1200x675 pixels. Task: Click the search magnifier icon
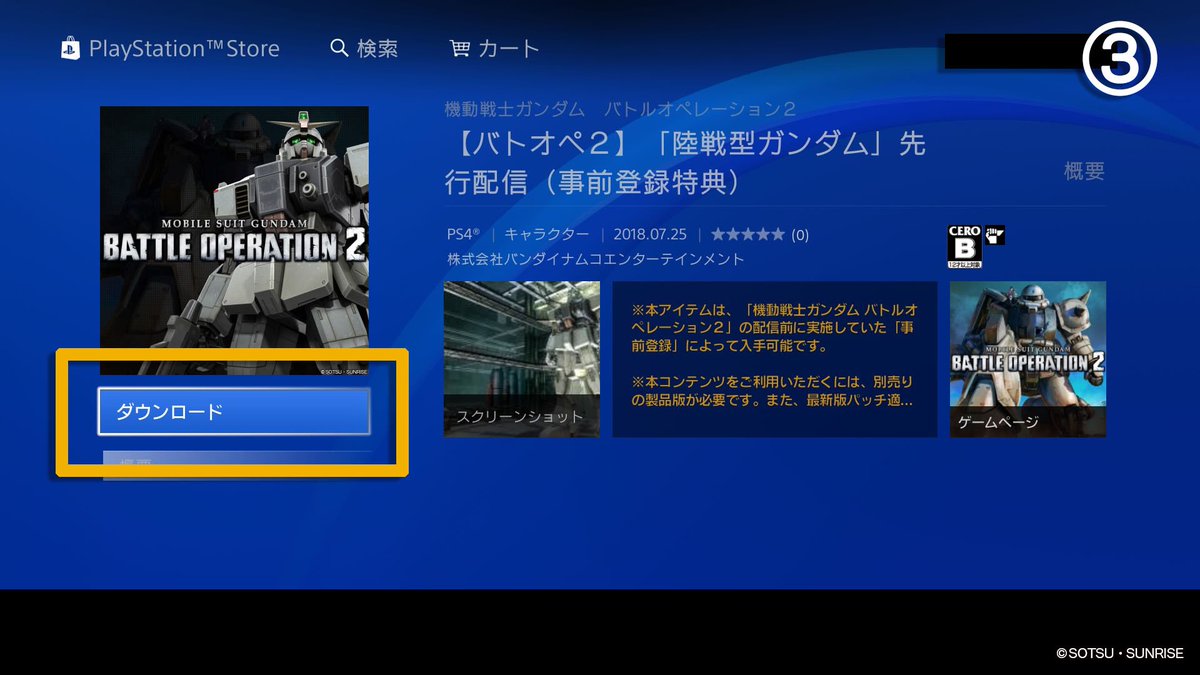pyautogui.click(x=339, y=48)
